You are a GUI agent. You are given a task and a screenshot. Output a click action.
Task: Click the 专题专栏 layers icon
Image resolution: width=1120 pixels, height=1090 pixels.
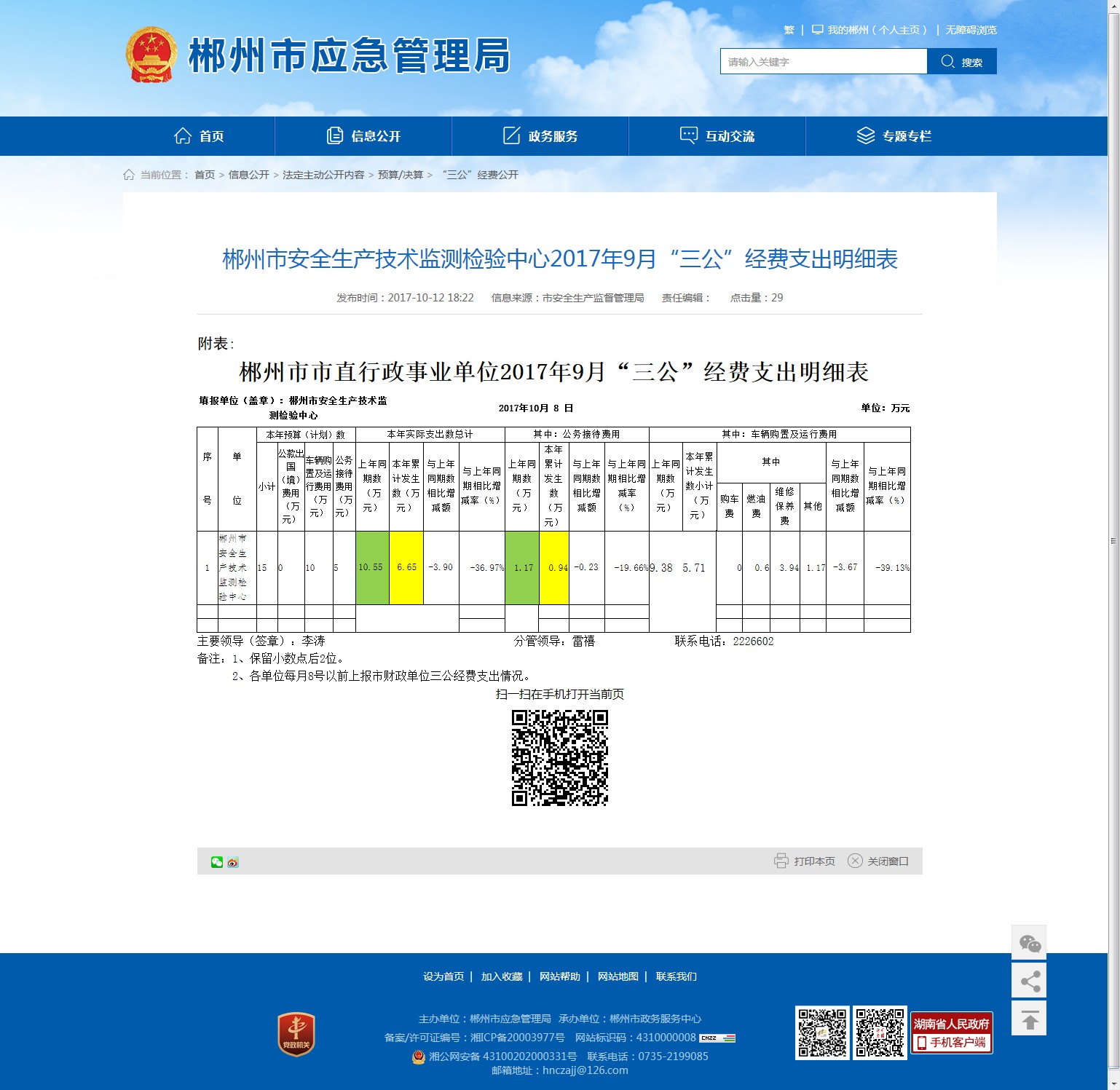(x=866, y=135)
